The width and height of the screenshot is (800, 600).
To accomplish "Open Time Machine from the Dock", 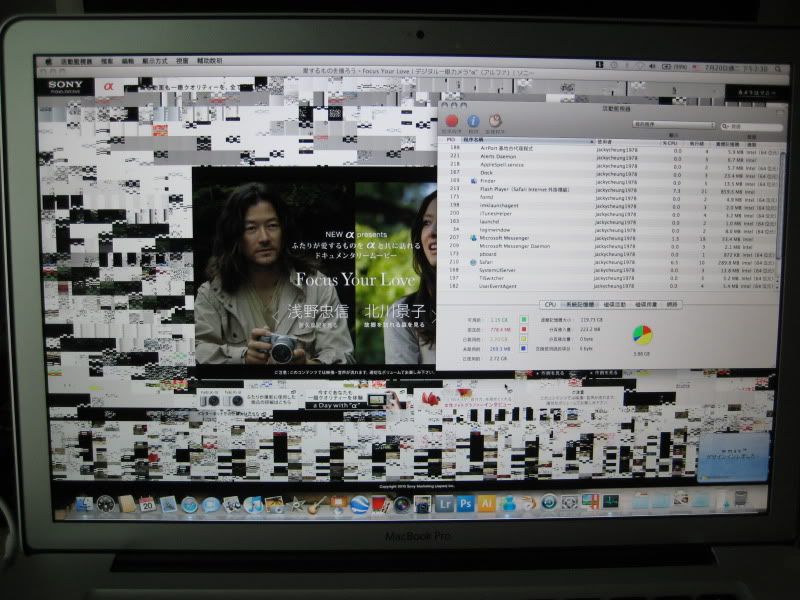I will click(549, 503).
